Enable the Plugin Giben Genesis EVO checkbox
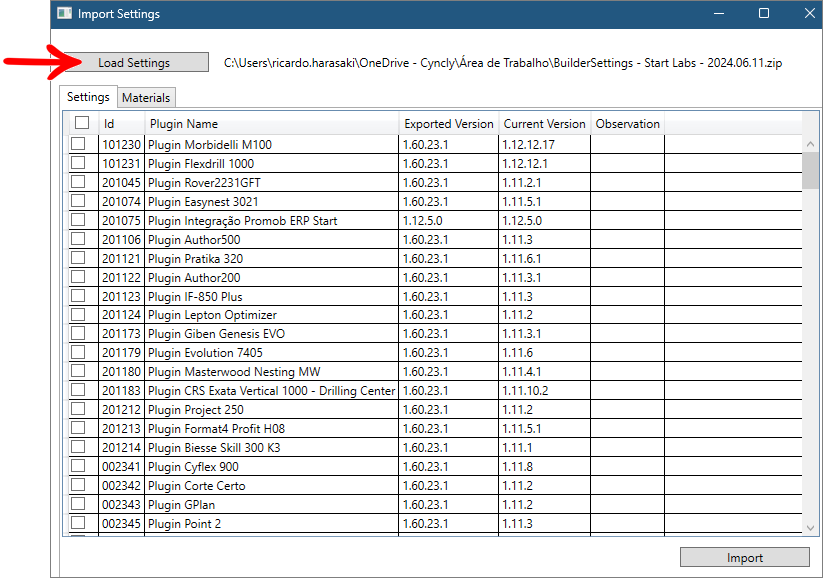 (78, 333)
